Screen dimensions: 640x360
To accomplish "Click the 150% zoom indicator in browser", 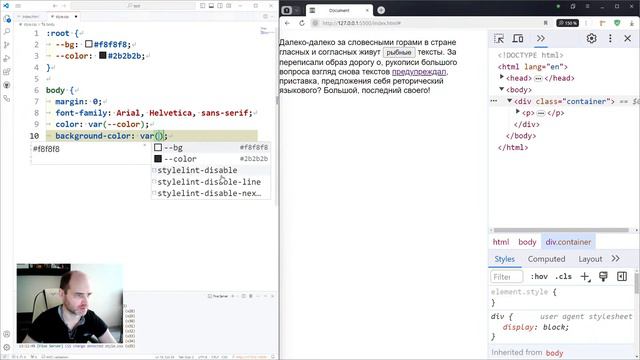I will [x=568, y=23].
